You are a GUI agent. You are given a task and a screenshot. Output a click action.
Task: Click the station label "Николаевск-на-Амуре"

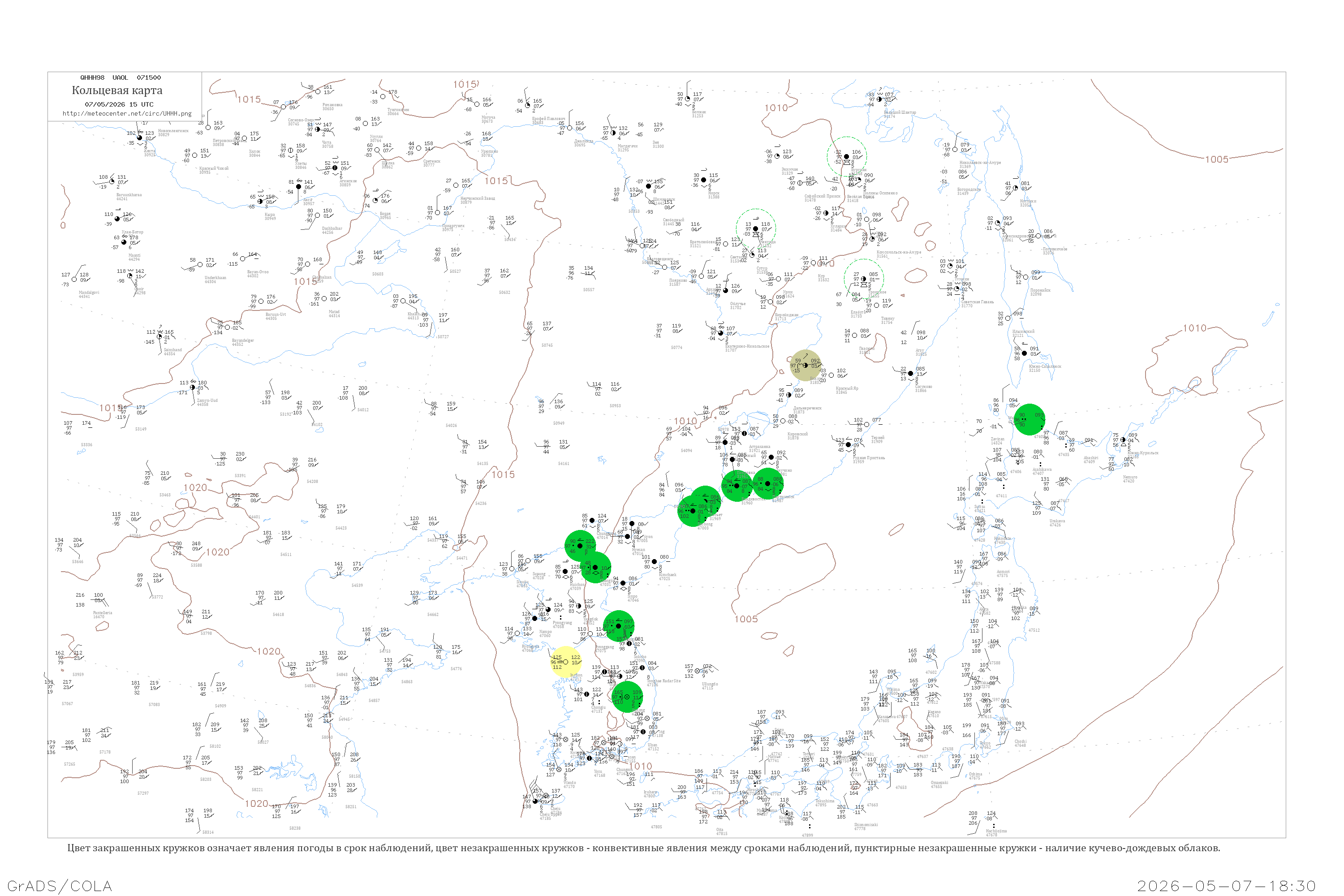coord(980,163)
